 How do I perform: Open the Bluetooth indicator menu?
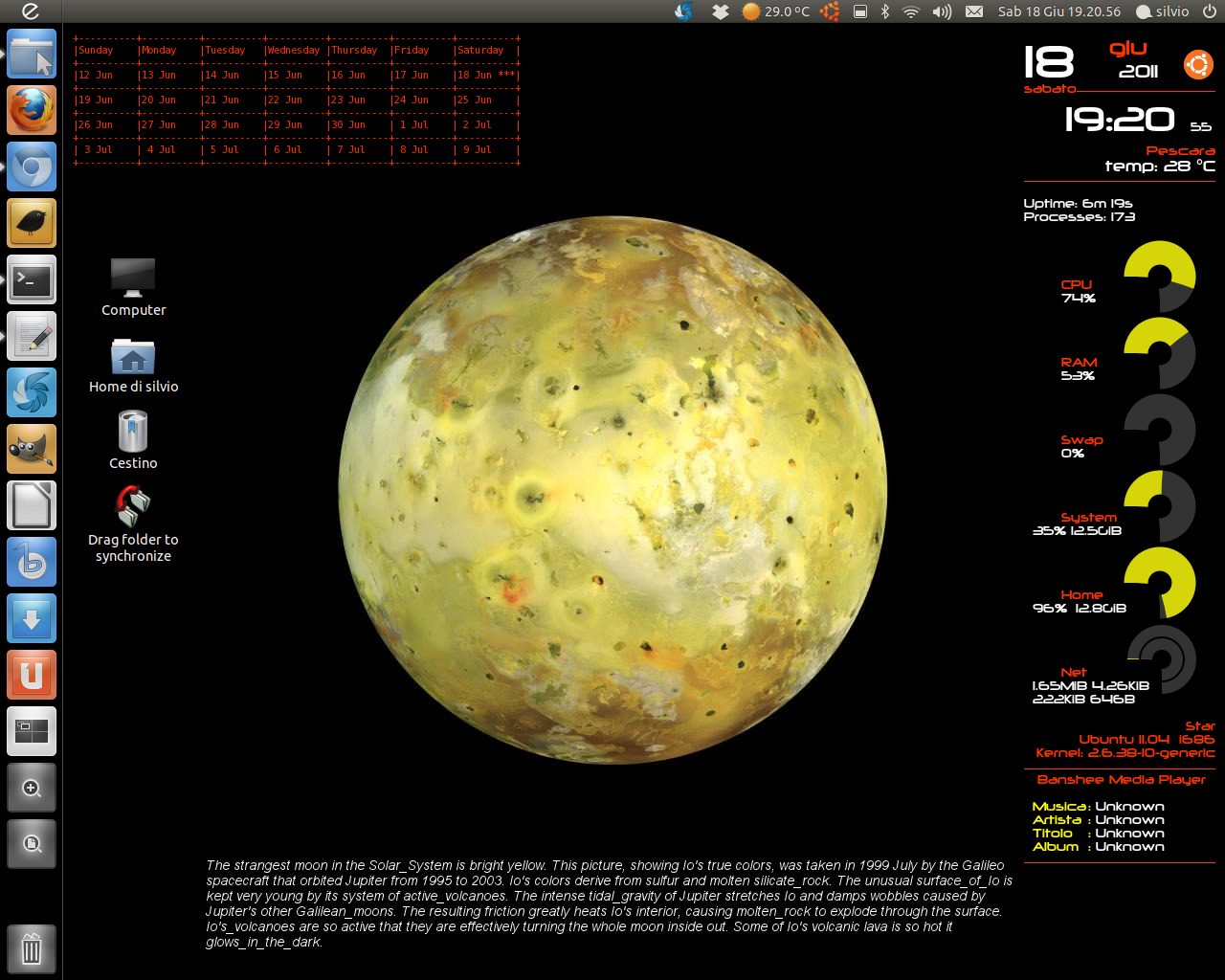(x=885, y=11)
